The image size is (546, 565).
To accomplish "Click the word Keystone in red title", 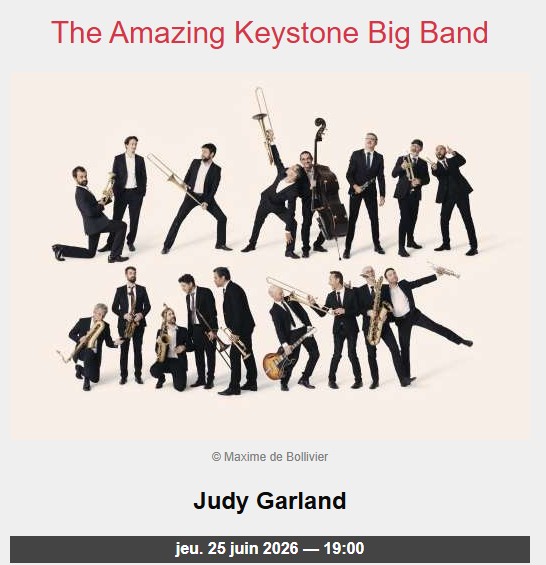I will tap(296, 33).
